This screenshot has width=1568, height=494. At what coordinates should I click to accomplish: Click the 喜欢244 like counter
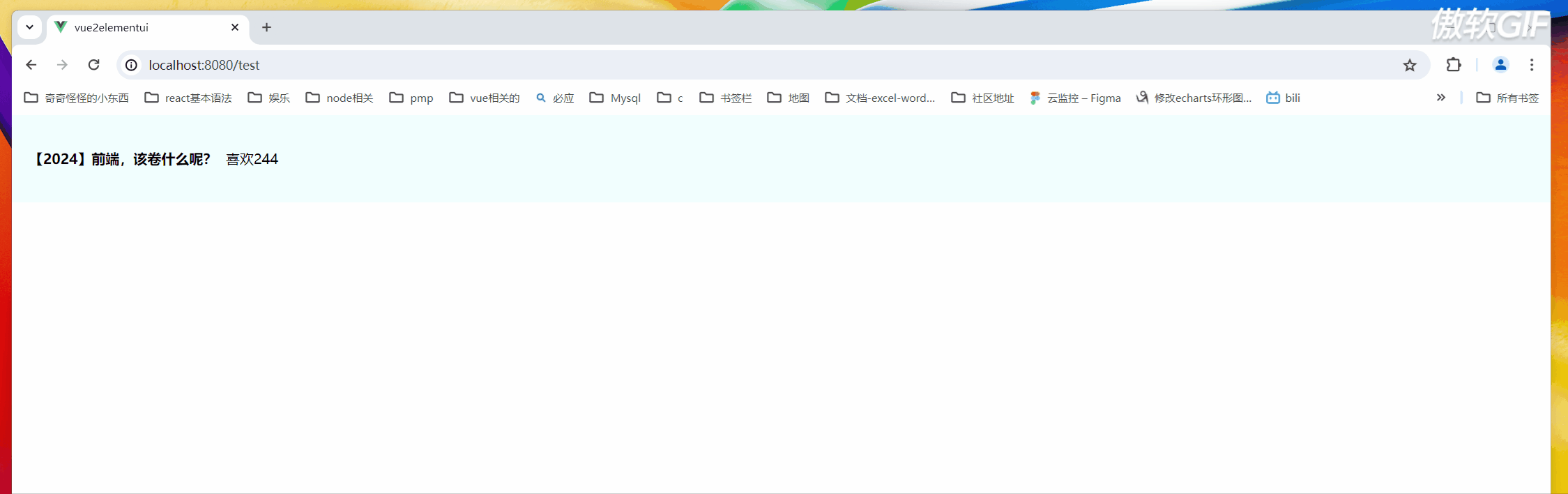coord(252,159)
